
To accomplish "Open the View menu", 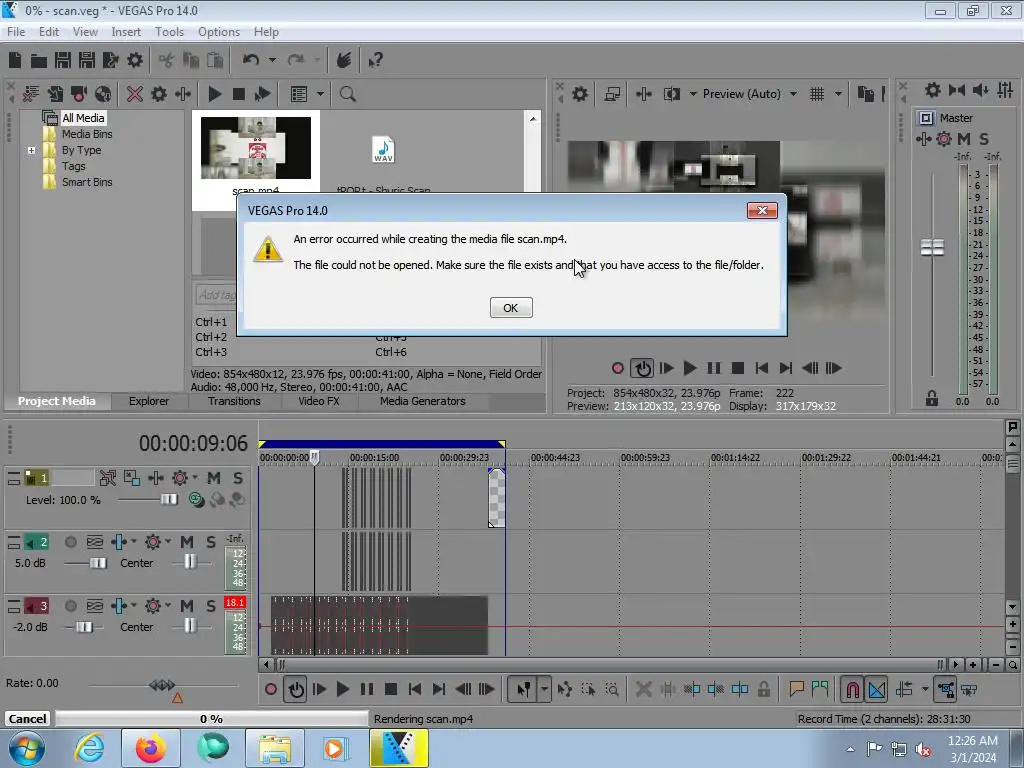I will pyautogui.click(x=85, y=31).
